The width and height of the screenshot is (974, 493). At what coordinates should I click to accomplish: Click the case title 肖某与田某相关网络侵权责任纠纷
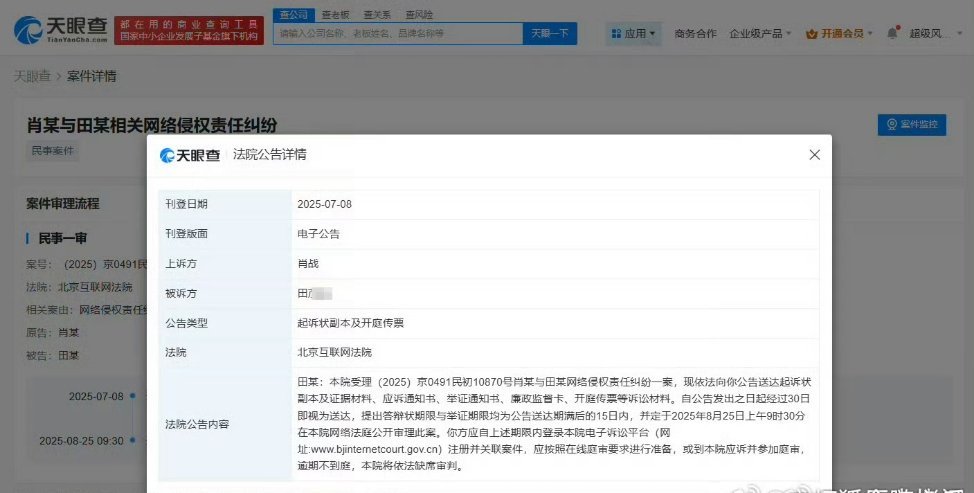click(152, 125)
